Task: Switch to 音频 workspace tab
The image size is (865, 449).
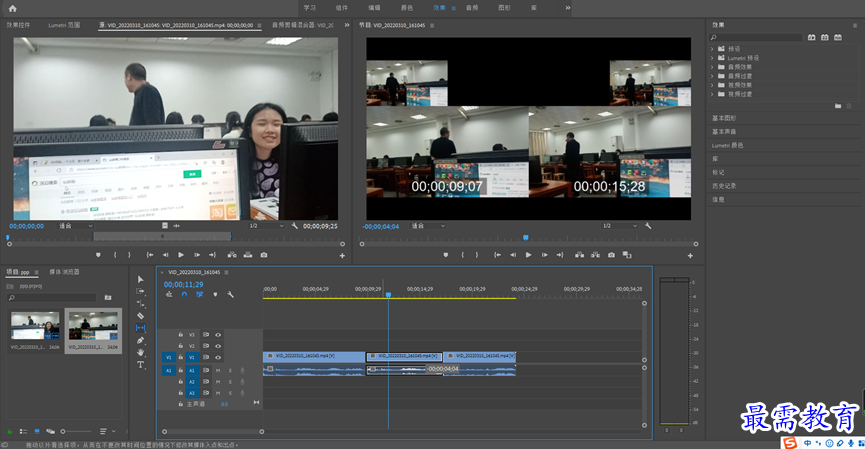Action: [x=472, y=8]
